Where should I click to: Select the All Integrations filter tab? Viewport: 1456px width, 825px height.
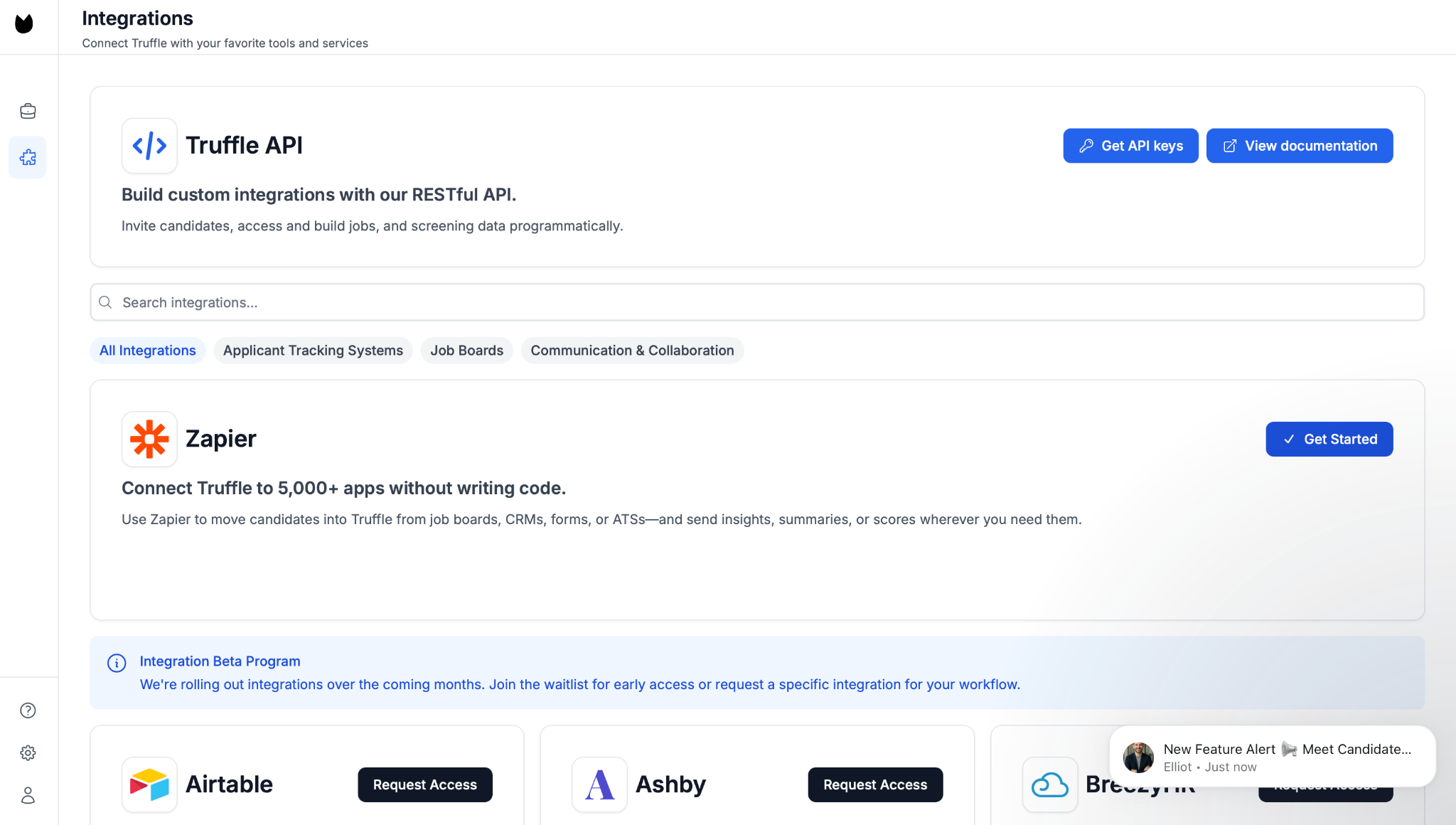(x=148, y=351)
